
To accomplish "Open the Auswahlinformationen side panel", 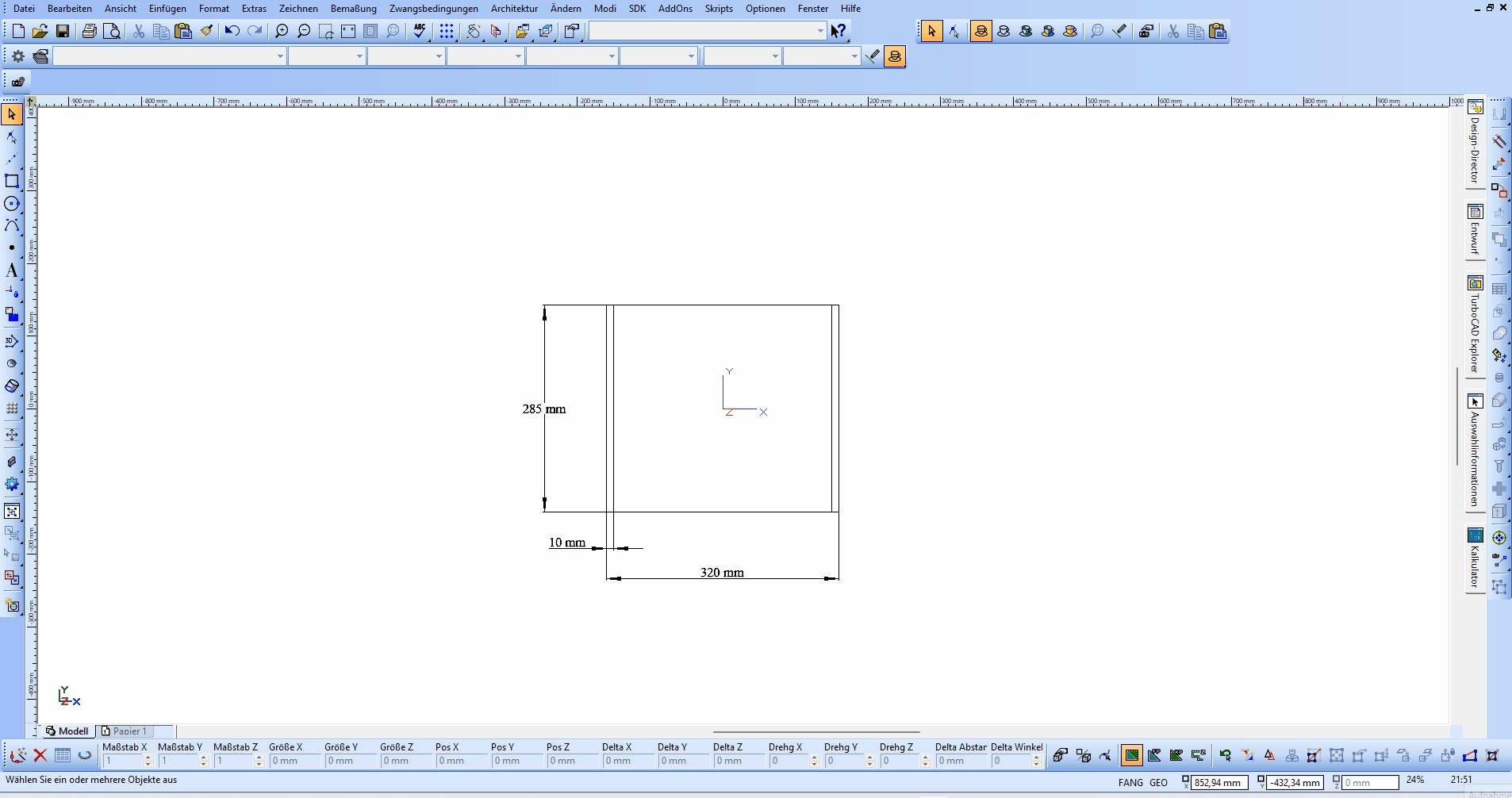I will (x=1475, y=452).
